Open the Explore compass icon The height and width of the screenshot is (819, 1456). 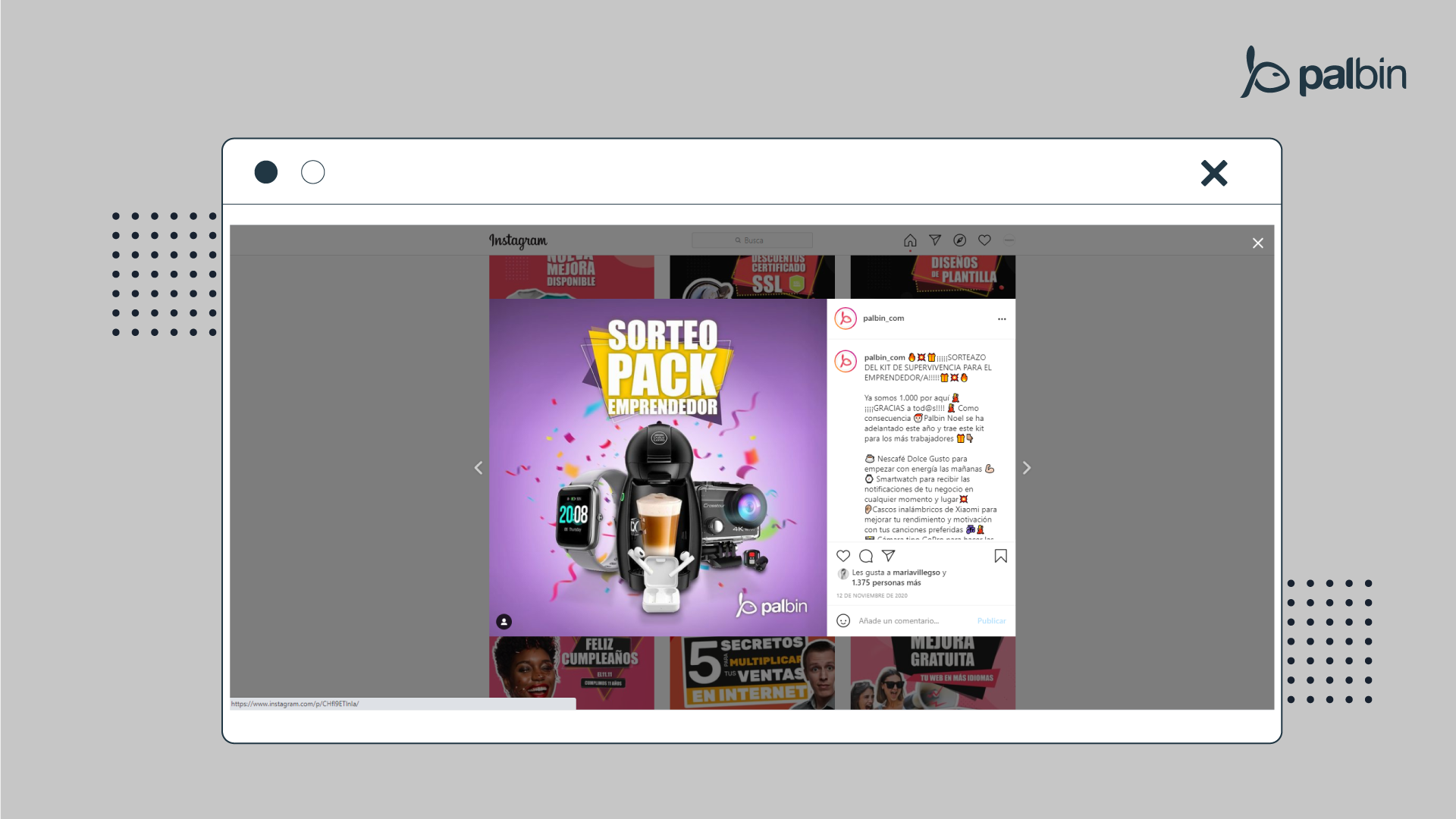click(960, 240)
